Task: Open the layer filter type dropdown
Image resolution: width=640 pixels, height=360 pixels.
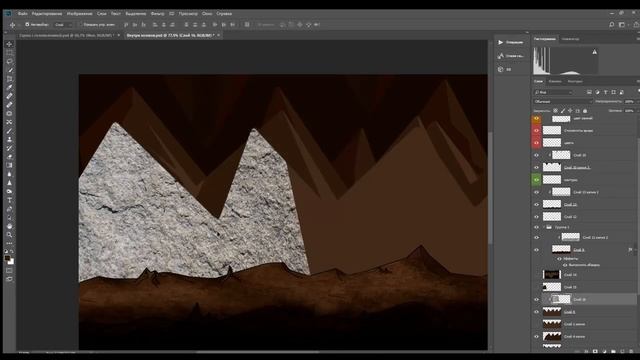Action: tap(553, 93)
